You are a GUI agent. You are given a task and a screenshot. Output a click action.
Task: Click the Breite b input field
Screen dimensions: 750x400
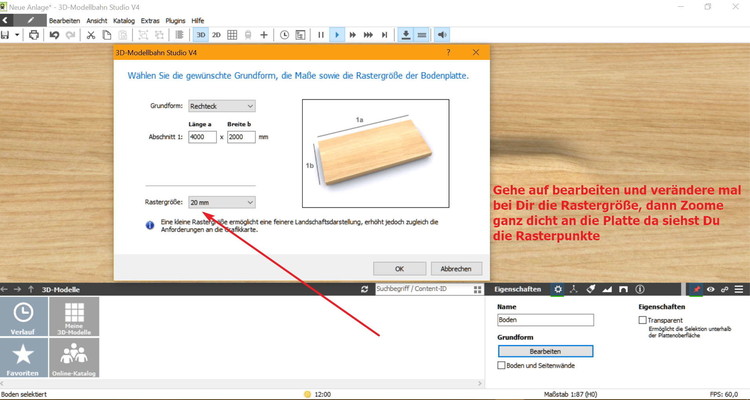[x=241, y=137]
